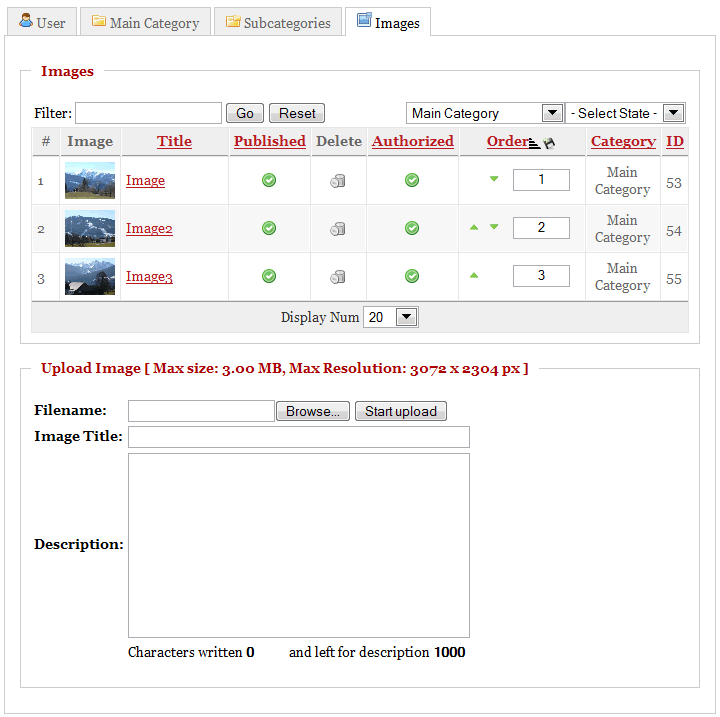Toggle published state of Image3
This screenshot has width=720, height=717.
click(269, 276)
